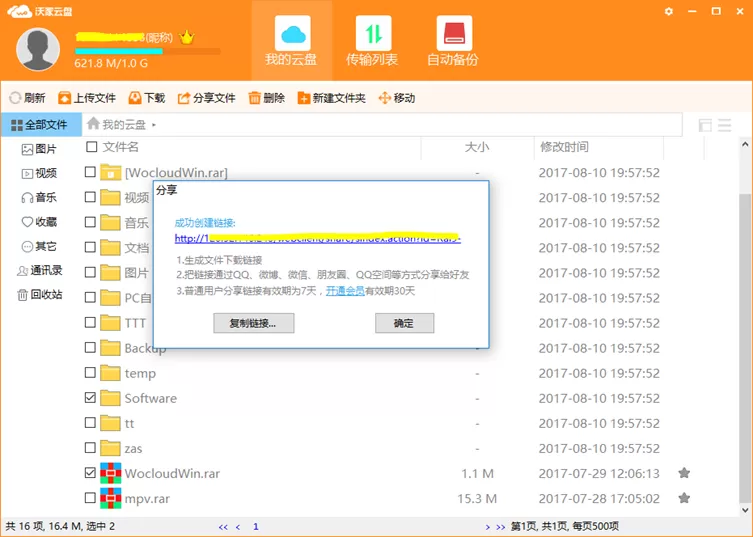Switch to thumbnail view icon
The height and width of the screenshot is (537, 753).
pos(705,125)
